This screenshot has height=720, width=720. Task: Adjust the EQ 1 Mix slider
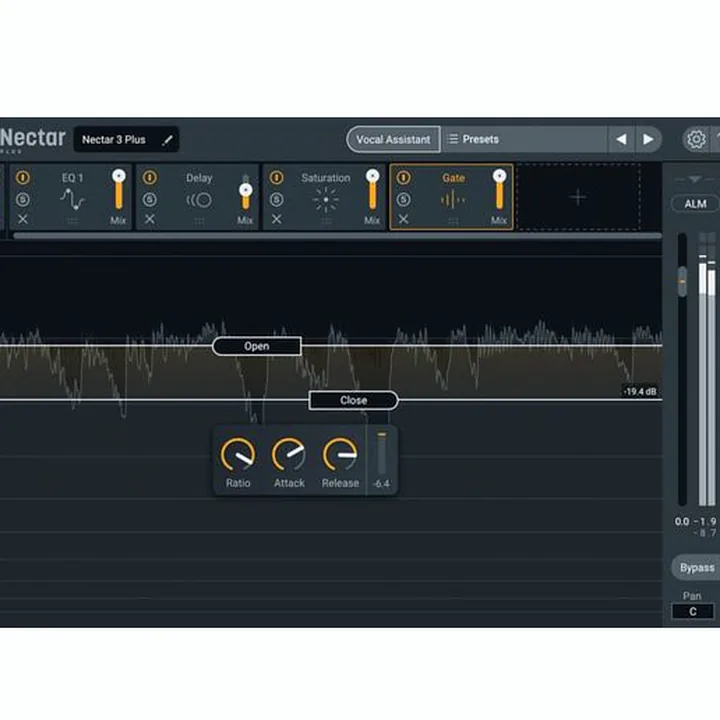[118, 189]
